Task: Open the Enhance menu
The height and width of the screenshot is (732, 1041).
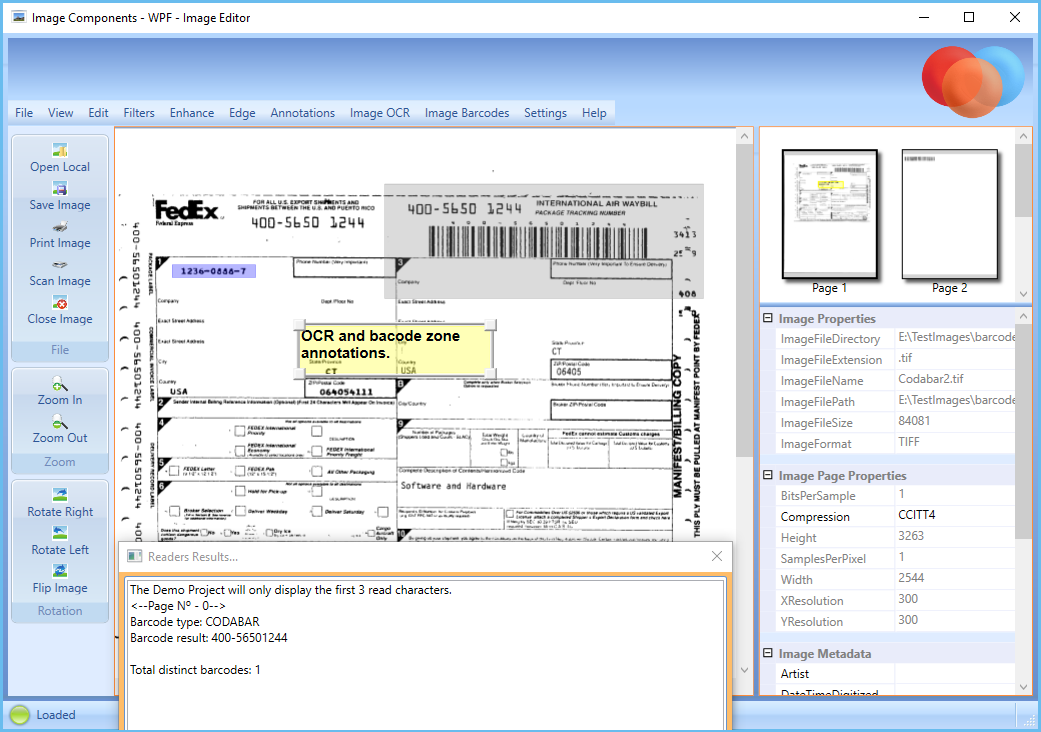Action: pos(192,113)
